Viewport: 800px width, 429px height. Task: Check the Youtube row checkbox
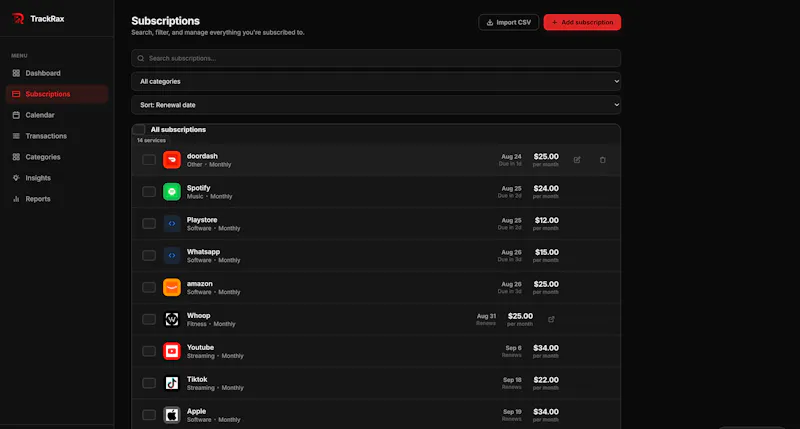[x=149, y=351]
